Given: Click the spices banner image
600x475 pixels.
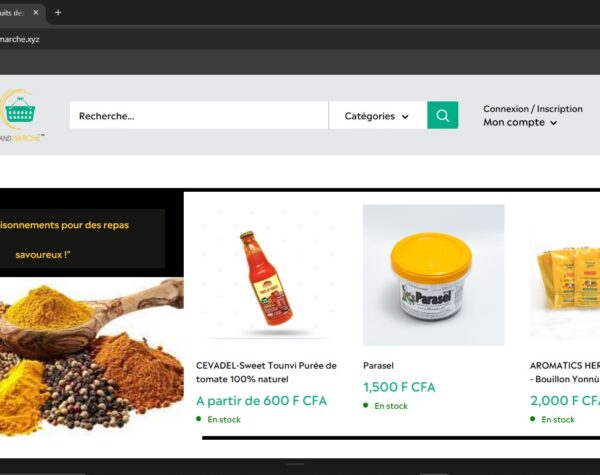Looking at the screenshot, I should 92,357.
